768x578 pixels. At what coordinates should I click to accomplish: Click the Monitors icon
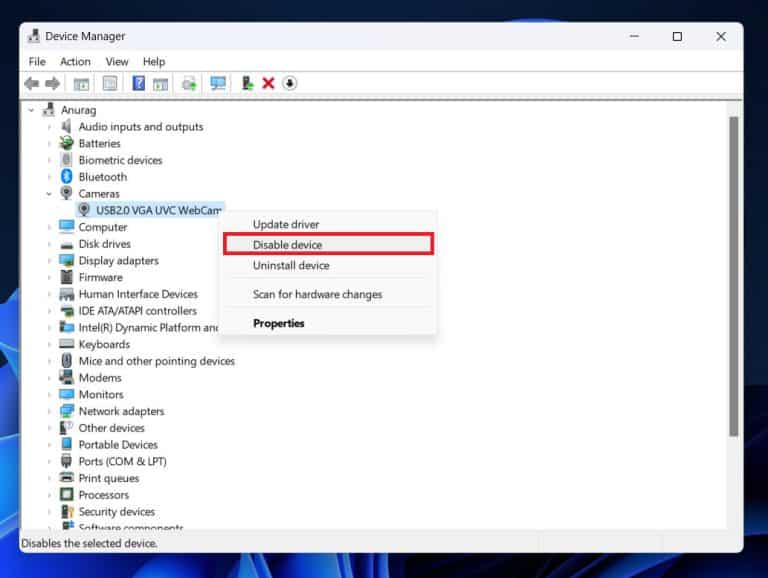pos(66,394)
